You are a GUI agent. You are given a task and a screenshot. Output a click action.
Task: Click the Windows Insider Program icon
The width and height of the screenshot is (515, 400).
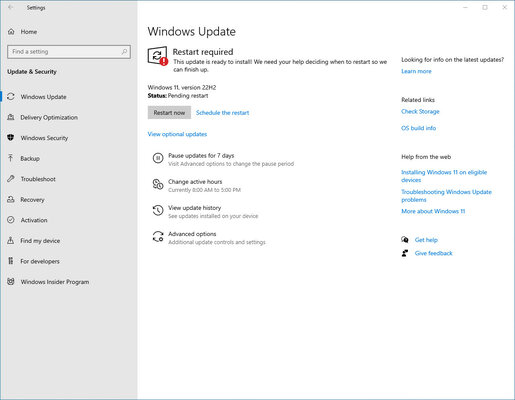pyautogui.click(x=11, y=282)
